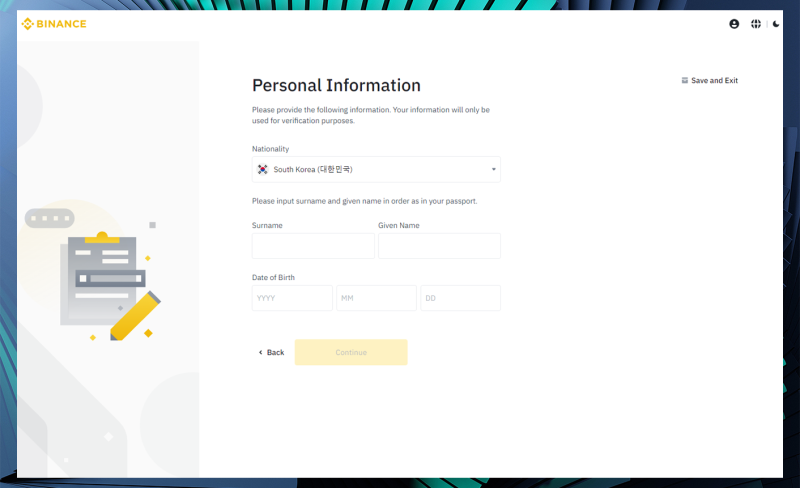Open the Nationality dropdown field
This screenshot has height=488, width=800.
click(376, 169)
